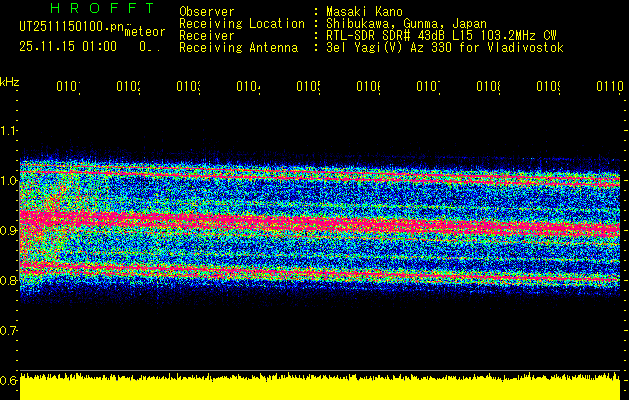Click the 0110 time marker at the right
This screenshot has height=400, width=629.
click(x=608, y=87)
